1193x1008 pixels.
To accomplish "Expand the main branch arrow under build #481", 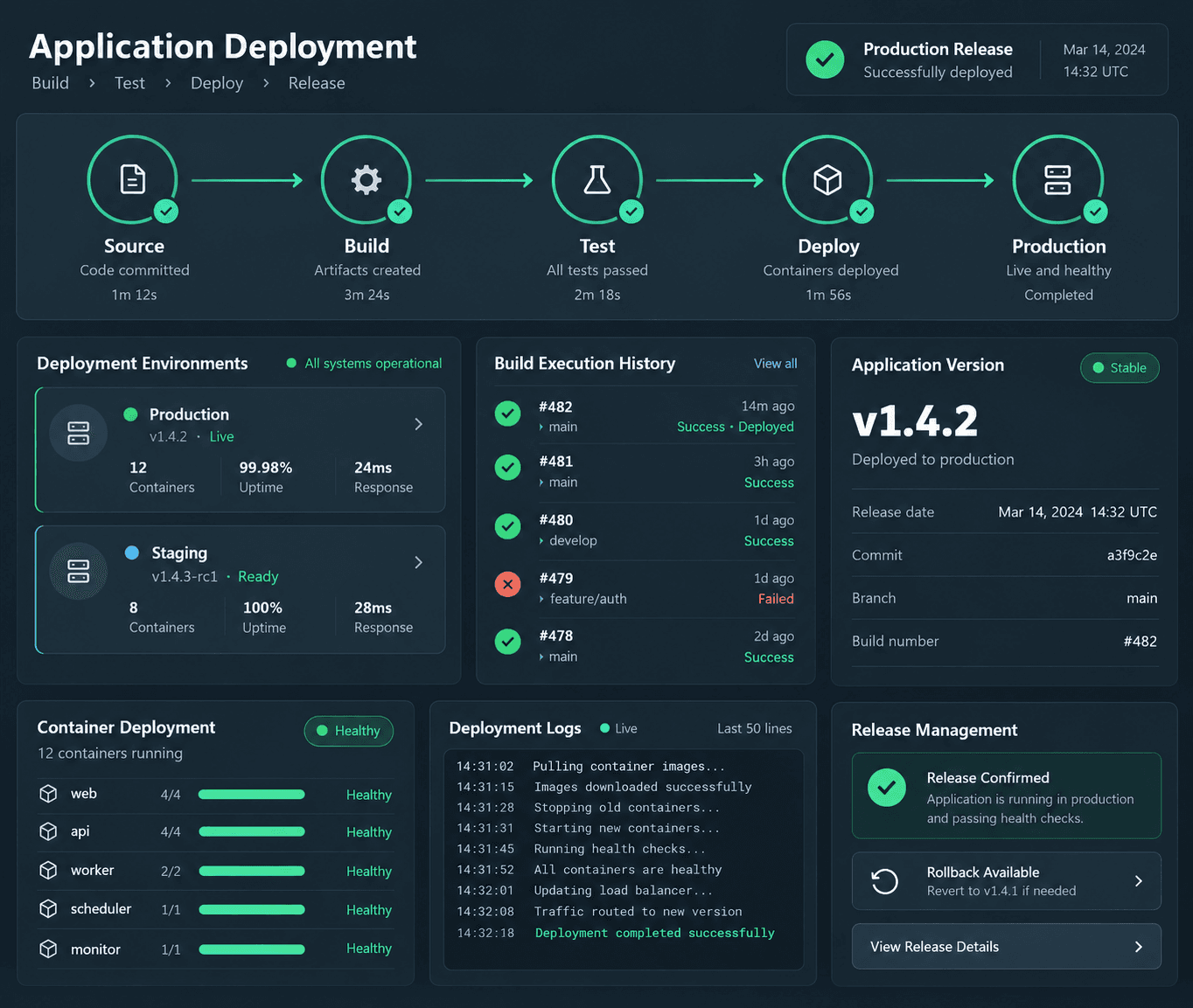I will [x=541, y=483].
